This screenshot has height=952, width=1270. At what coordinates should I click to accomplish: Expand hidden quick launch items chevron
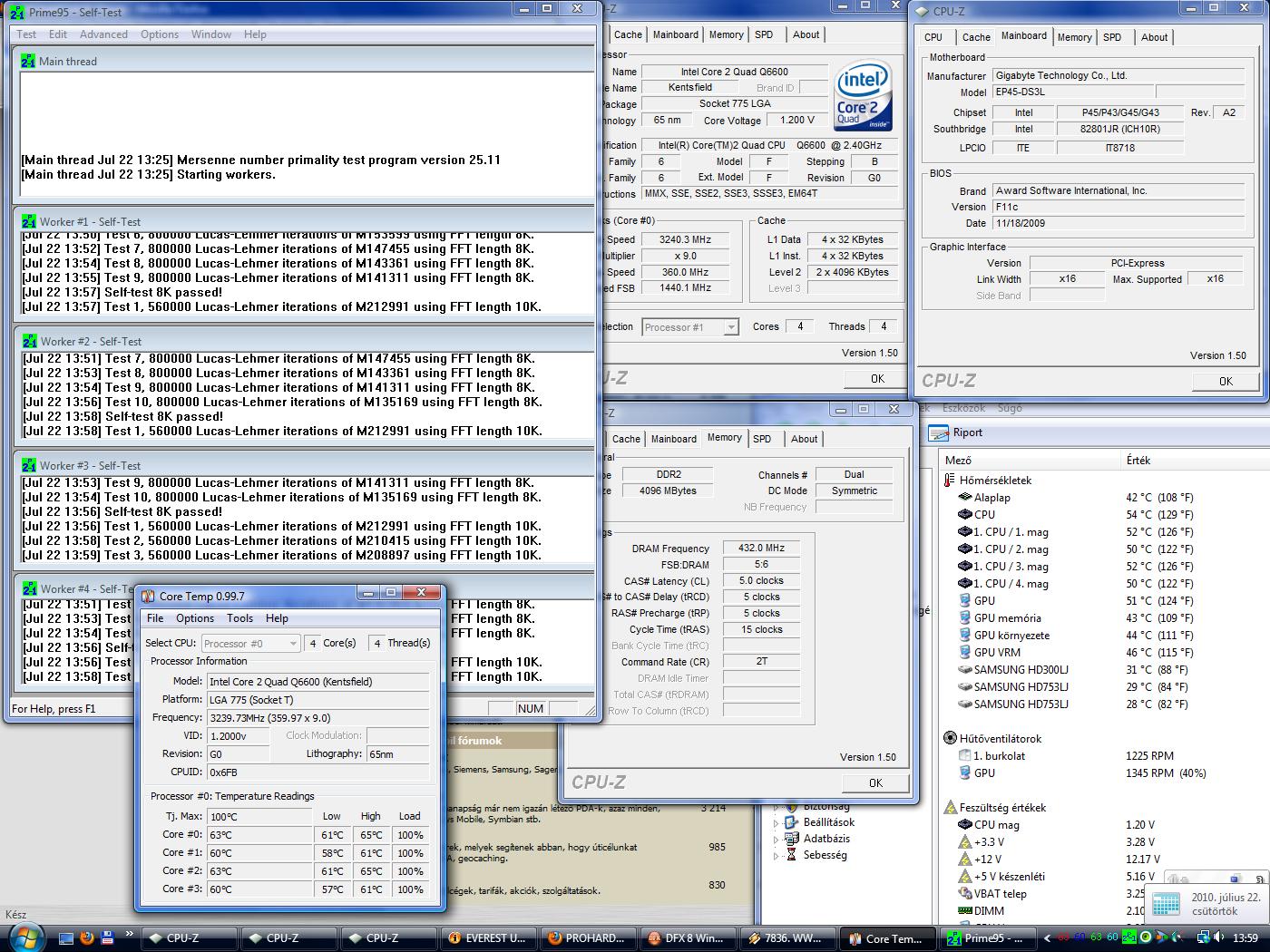129,933
